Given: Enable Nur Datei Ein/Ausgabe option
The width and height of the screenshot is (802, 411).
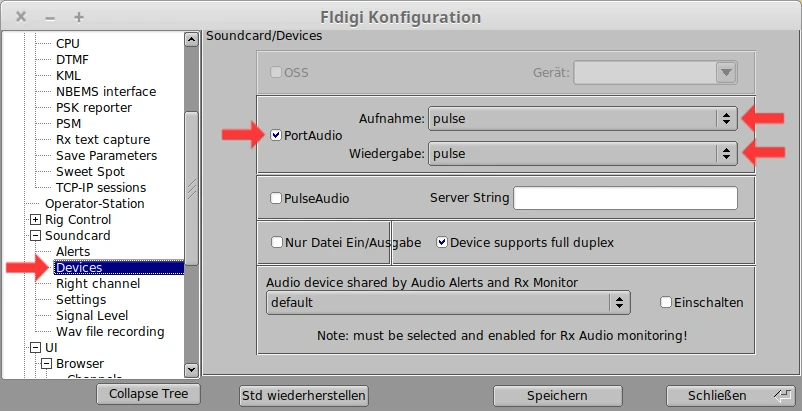Looking at the screenshot, I should coord(277,242).
